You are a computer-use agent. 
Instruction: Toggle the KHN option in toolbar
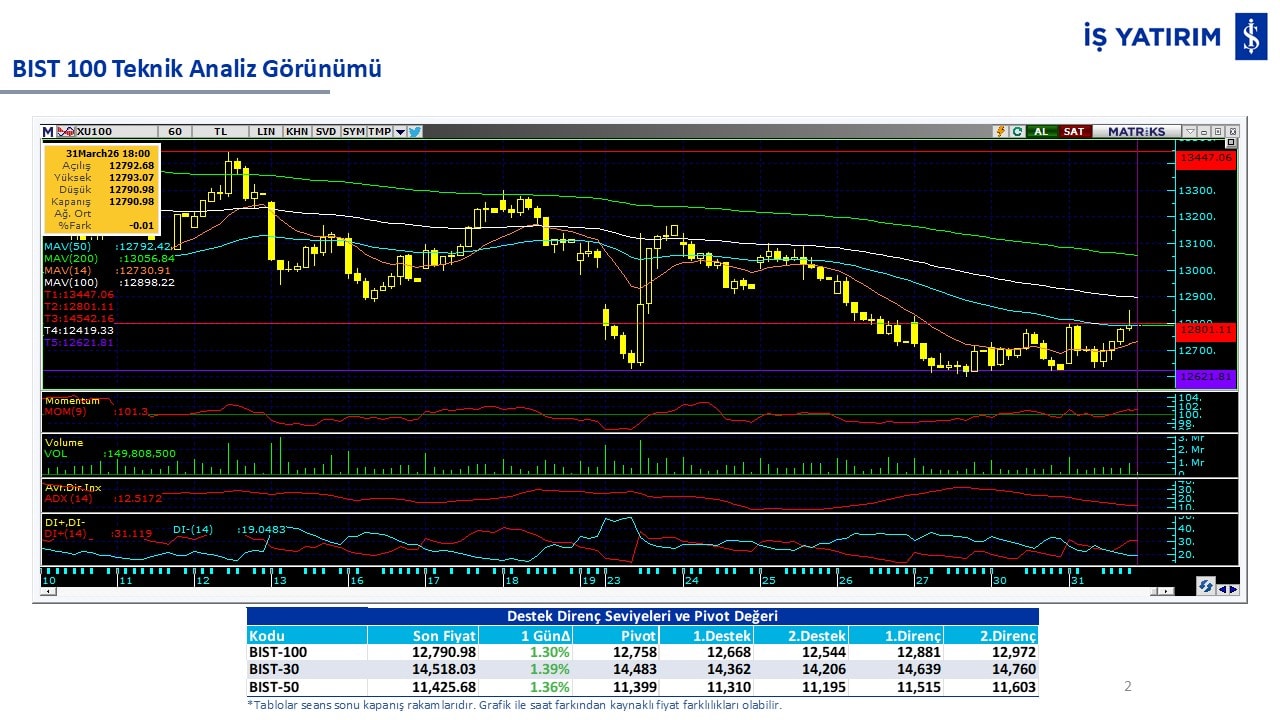tap(297, 131)
